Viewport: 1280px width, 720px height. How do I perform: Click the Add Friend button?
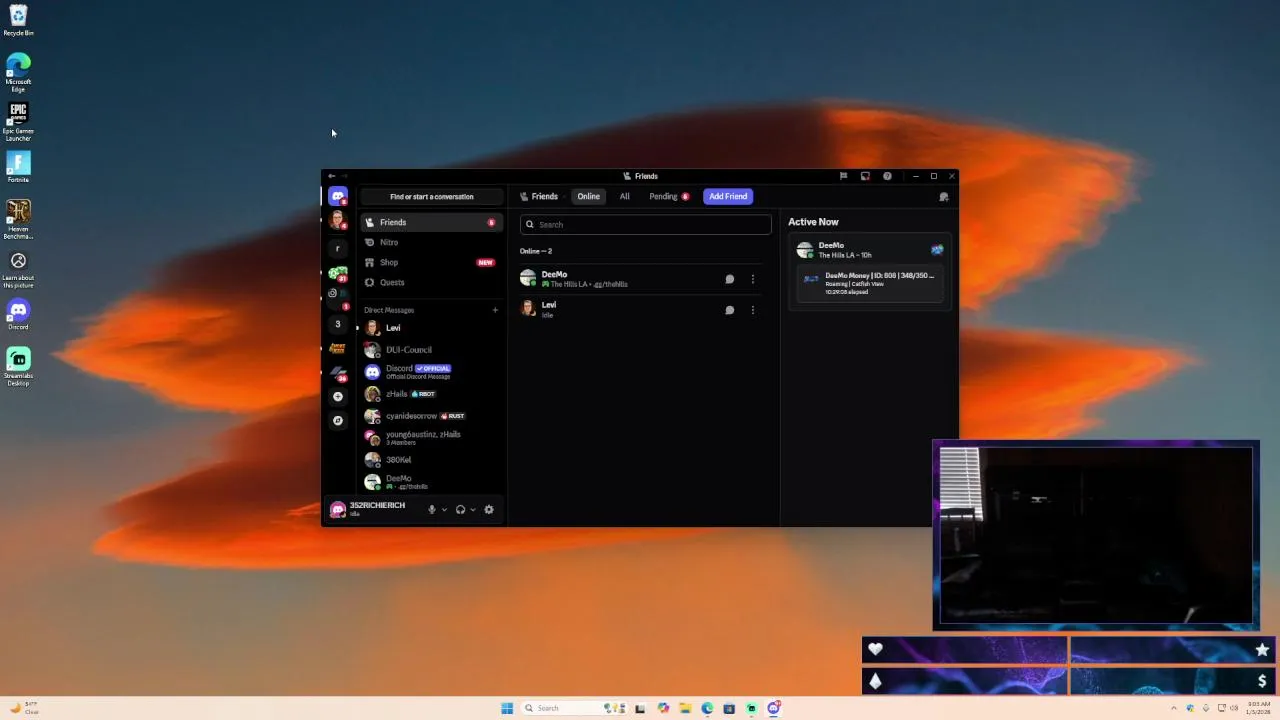coord(728,197)
